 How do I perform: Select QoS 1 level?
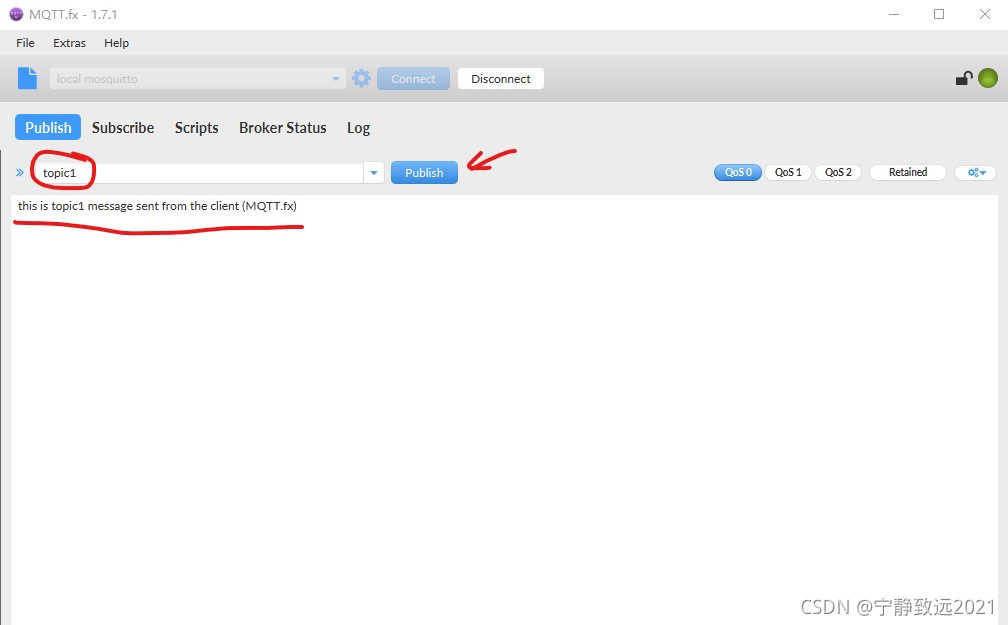coord(788,172)
